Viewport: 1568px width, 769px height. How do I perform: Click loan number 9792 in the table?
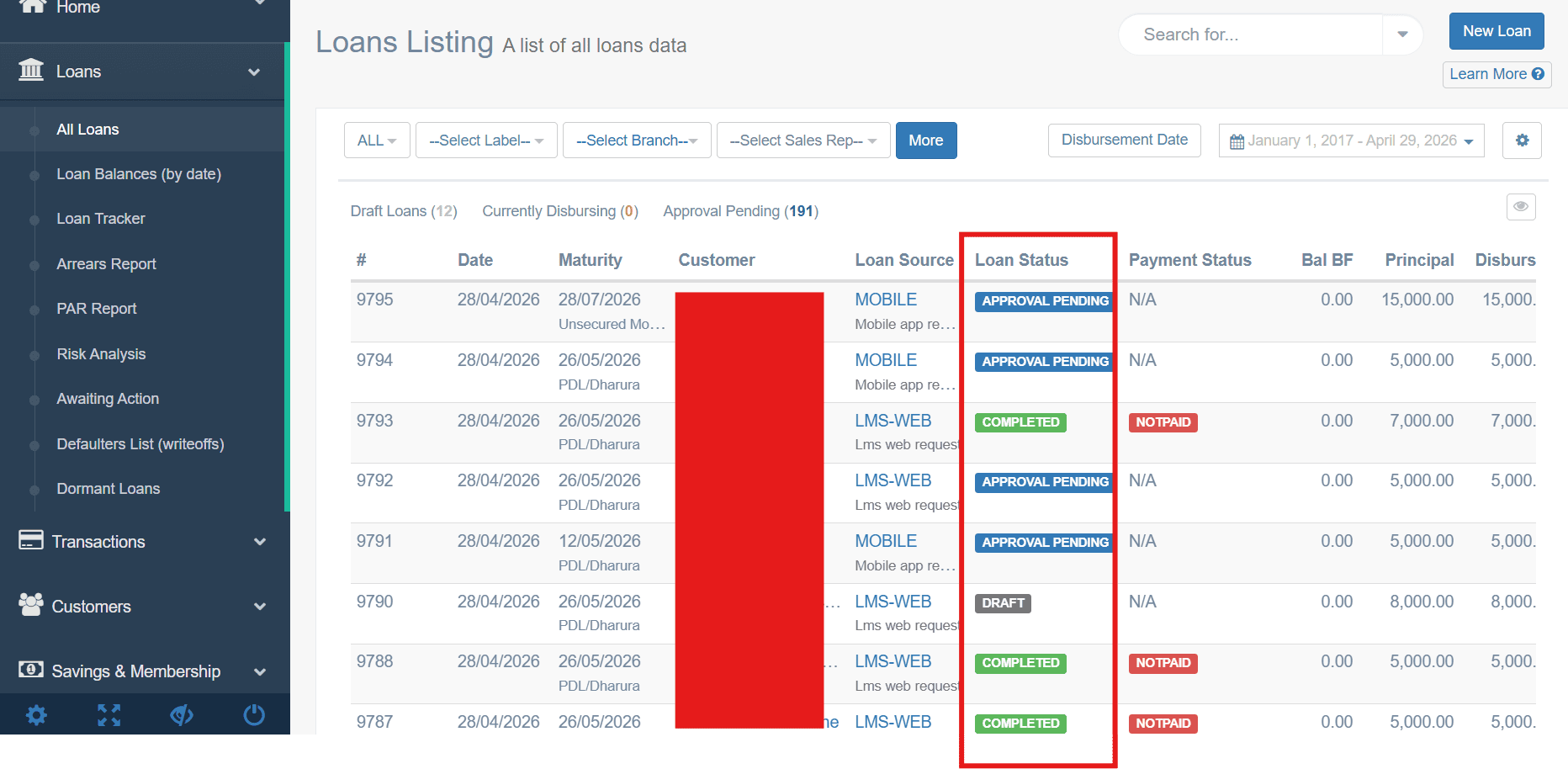(x=374, y=480)
